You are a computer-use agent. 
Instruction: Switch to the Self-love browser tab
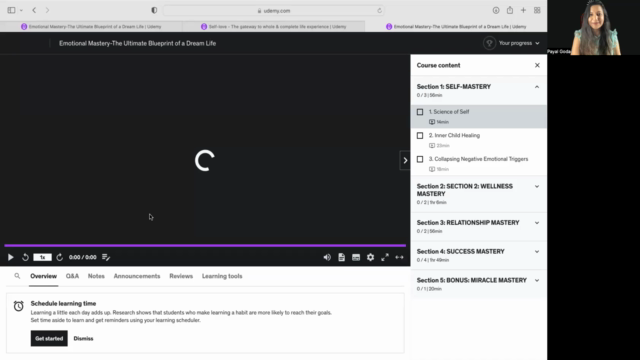(273, 27)
